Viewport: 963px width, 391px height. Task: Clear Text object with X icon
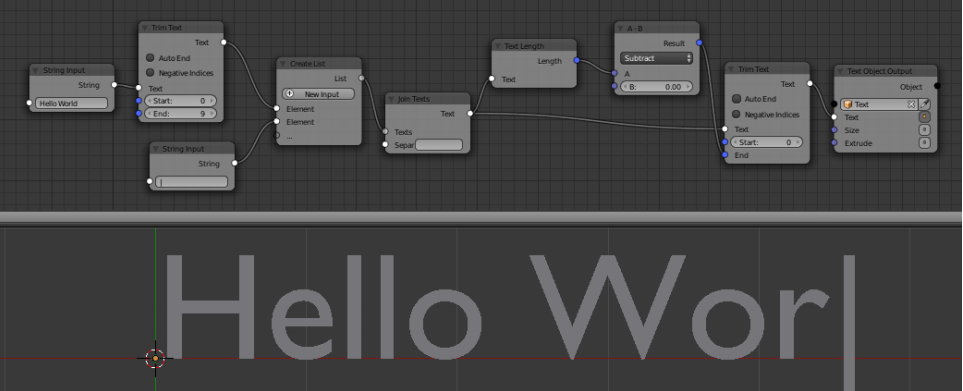pyautogui.click(x=911, y=104)
